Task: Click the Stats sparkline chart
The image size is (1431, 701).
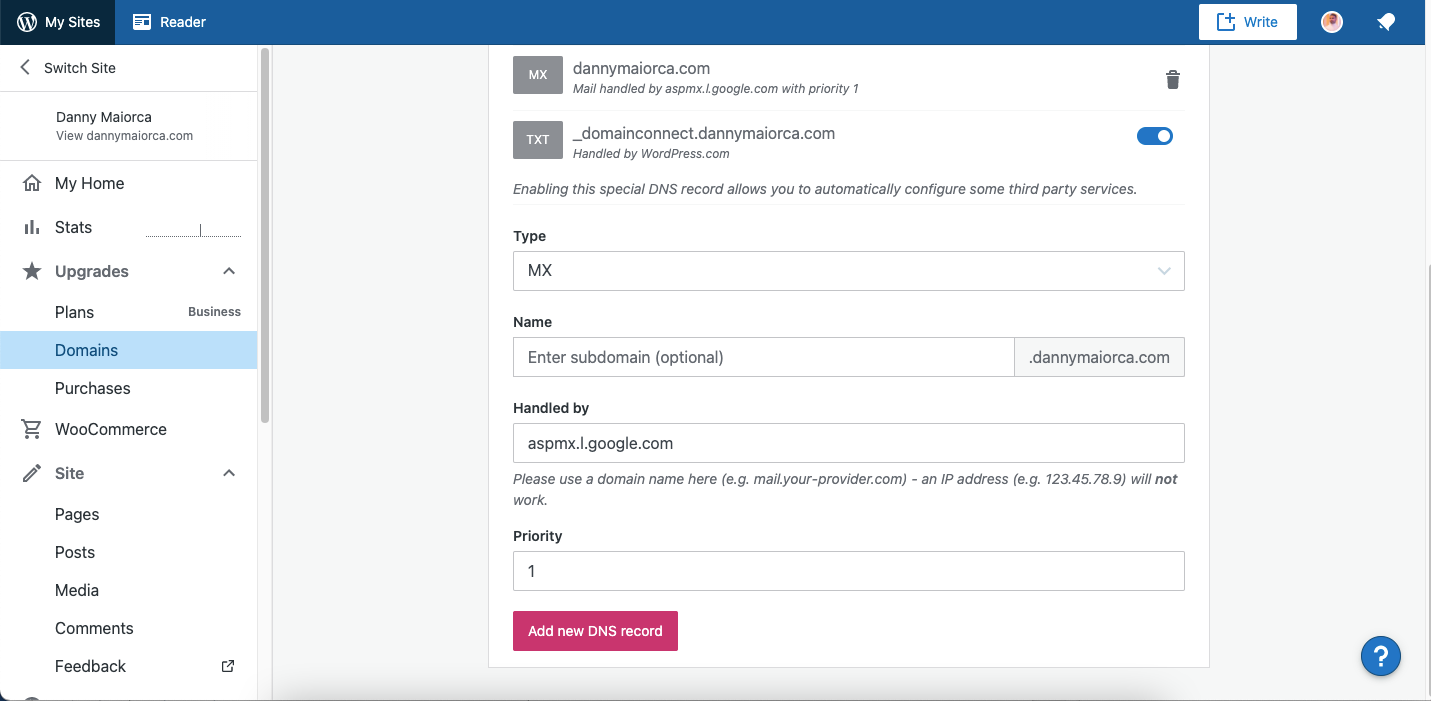Action: pyautogui.click(x=193, y=231)
